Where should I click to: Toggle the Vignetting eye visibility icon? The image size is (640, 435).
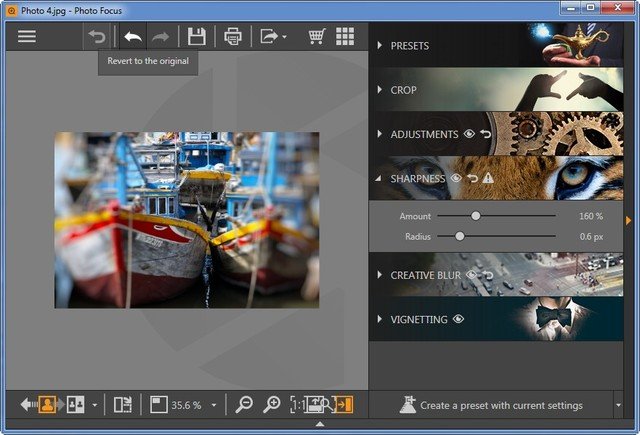pyautogui.click(x=459, y=319)
